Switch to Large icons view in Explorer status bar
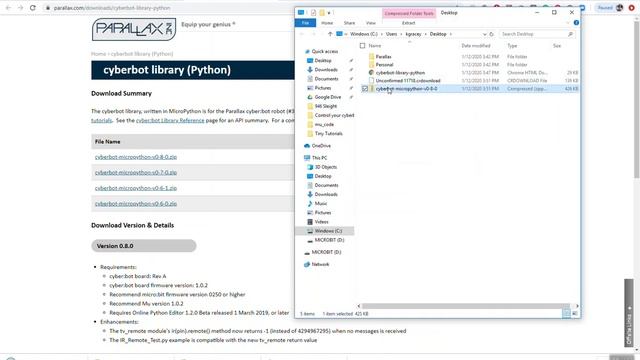This screenshot has width=640, height=360. [575, 313]
